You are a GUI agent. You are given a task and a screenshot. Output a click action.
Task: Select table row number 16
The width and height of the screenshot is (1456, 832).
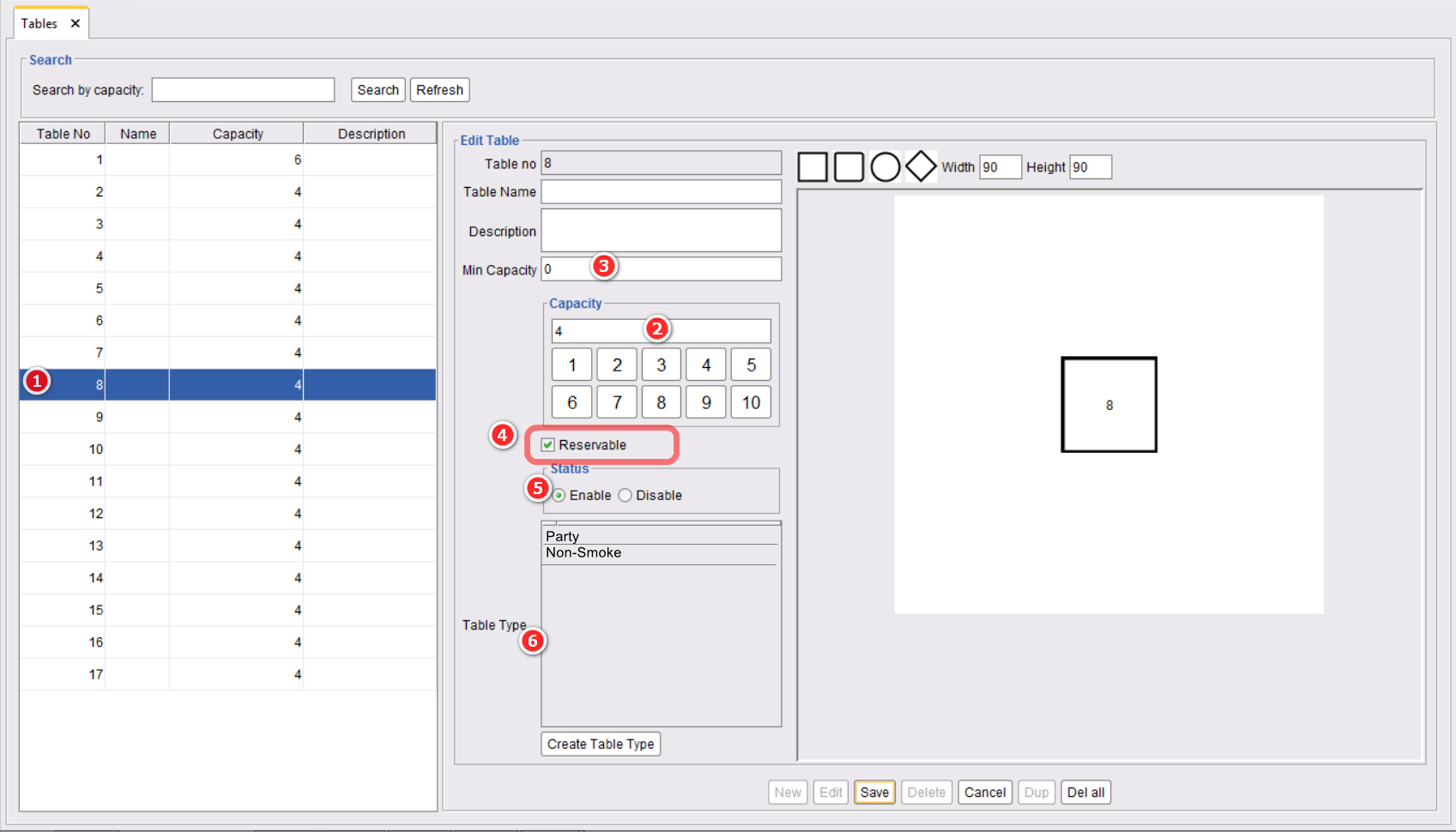[228, 642]
